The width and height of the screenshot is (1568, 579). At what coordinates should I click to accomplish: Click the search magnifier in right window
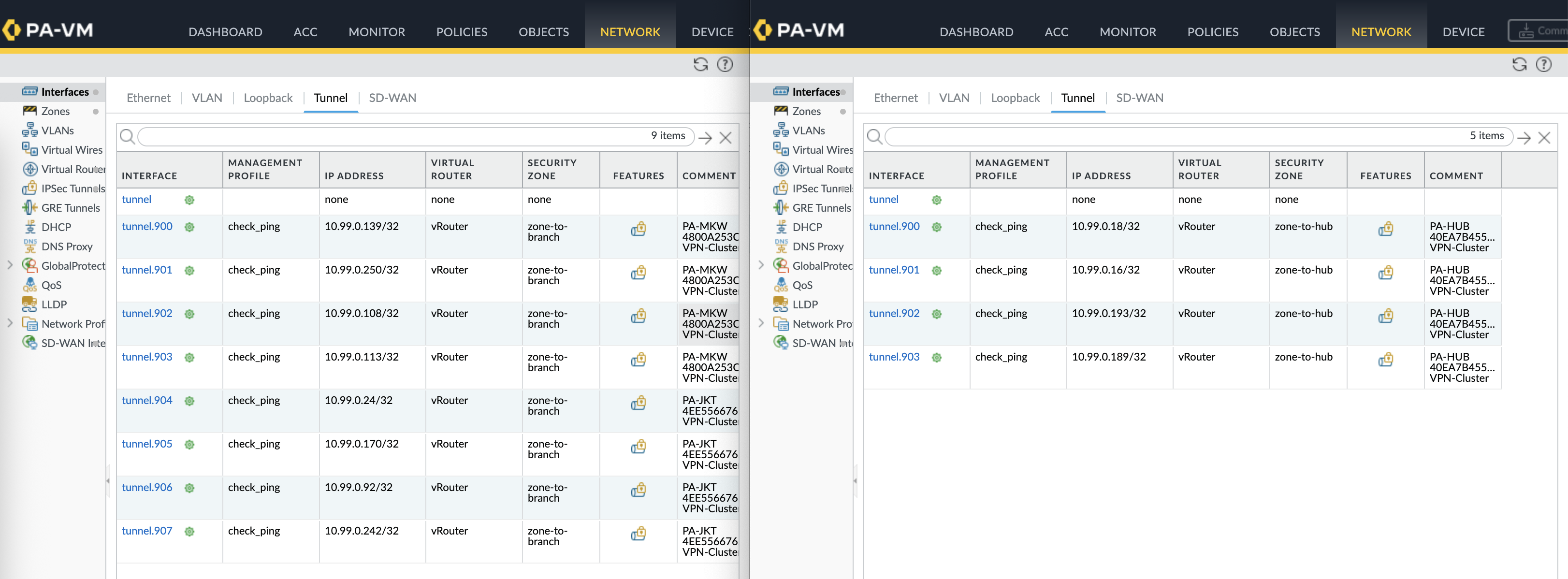tap(874, 136)
